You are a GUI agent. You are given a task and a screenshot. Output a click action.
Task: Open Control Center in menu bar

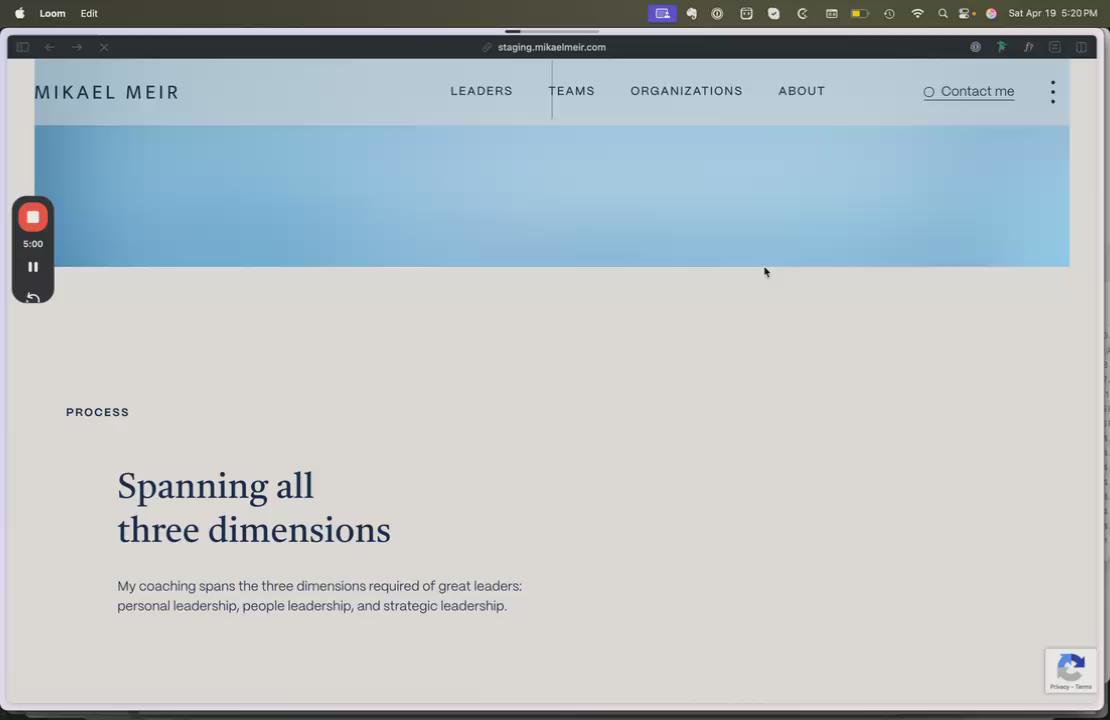966,13
